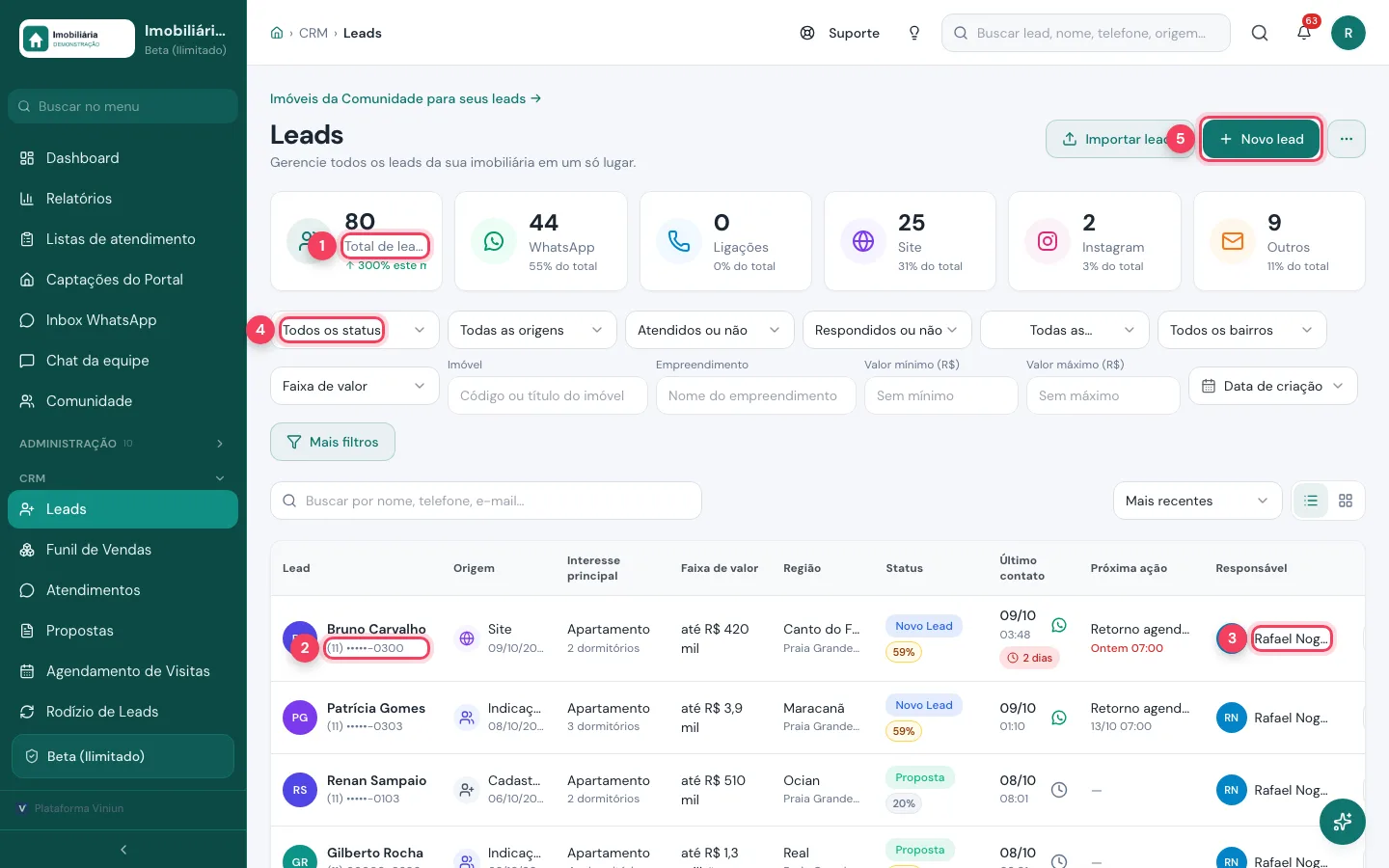The image size is (1389, 868).
Task: Open the Todos os status dropdown
Action: 355,330
